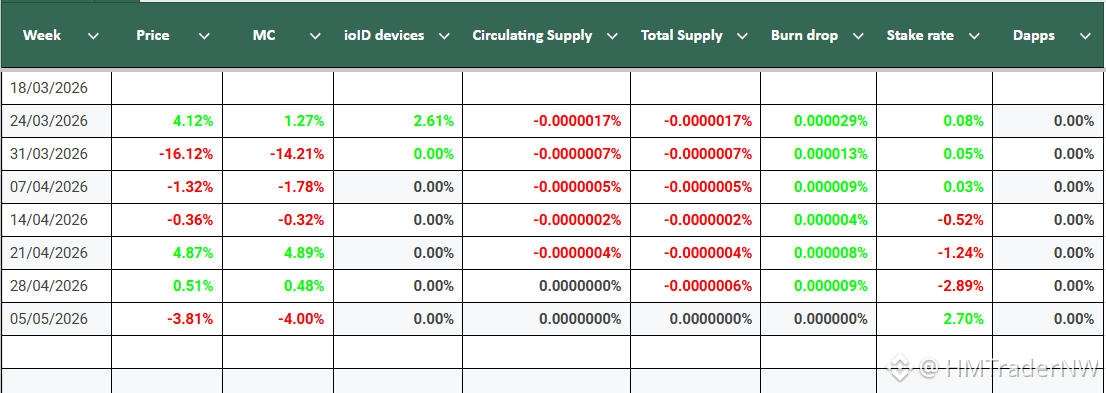The width and height of the screenshot is (1106, 393).
Task: Click the 4.87% price cell
Action: pos(167,253)
